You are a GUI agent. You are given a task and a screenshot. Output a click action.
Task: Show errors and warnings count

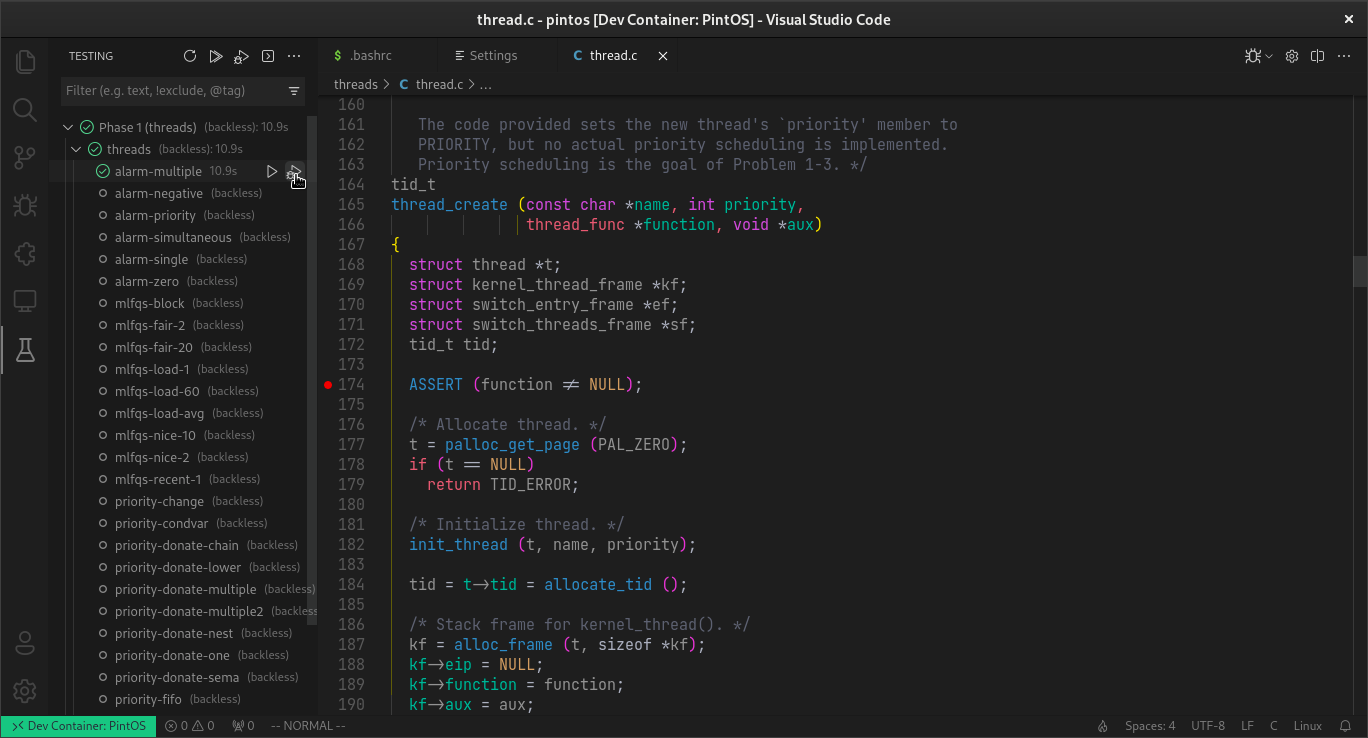pos(190,726)
